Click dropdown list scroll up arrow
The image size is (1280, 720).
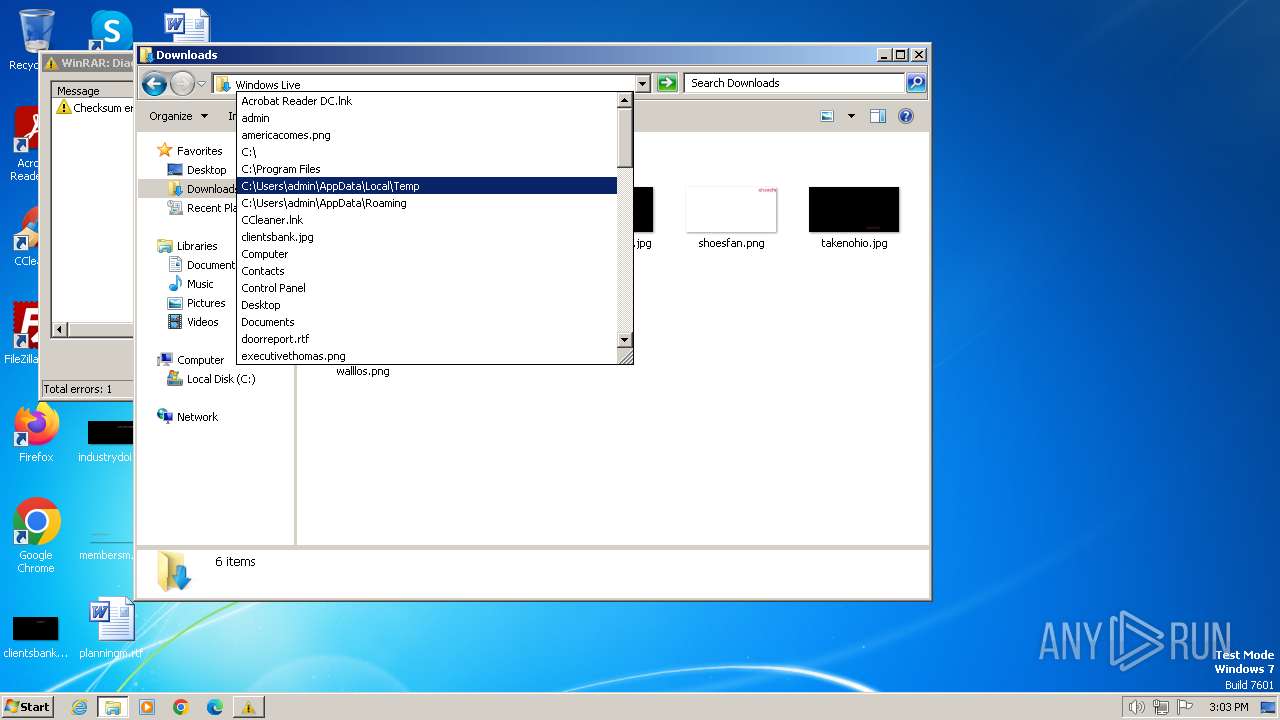[x=625, y=101]
